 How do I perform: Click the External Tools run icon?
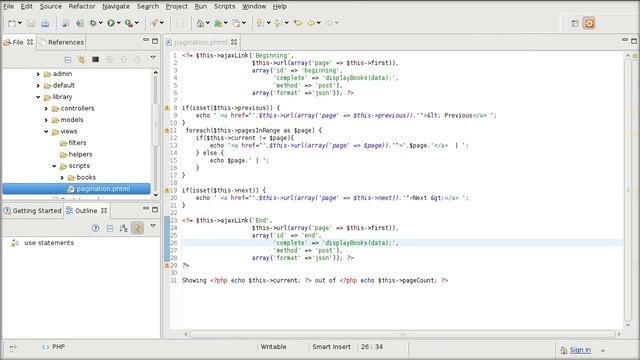point(129,23)
